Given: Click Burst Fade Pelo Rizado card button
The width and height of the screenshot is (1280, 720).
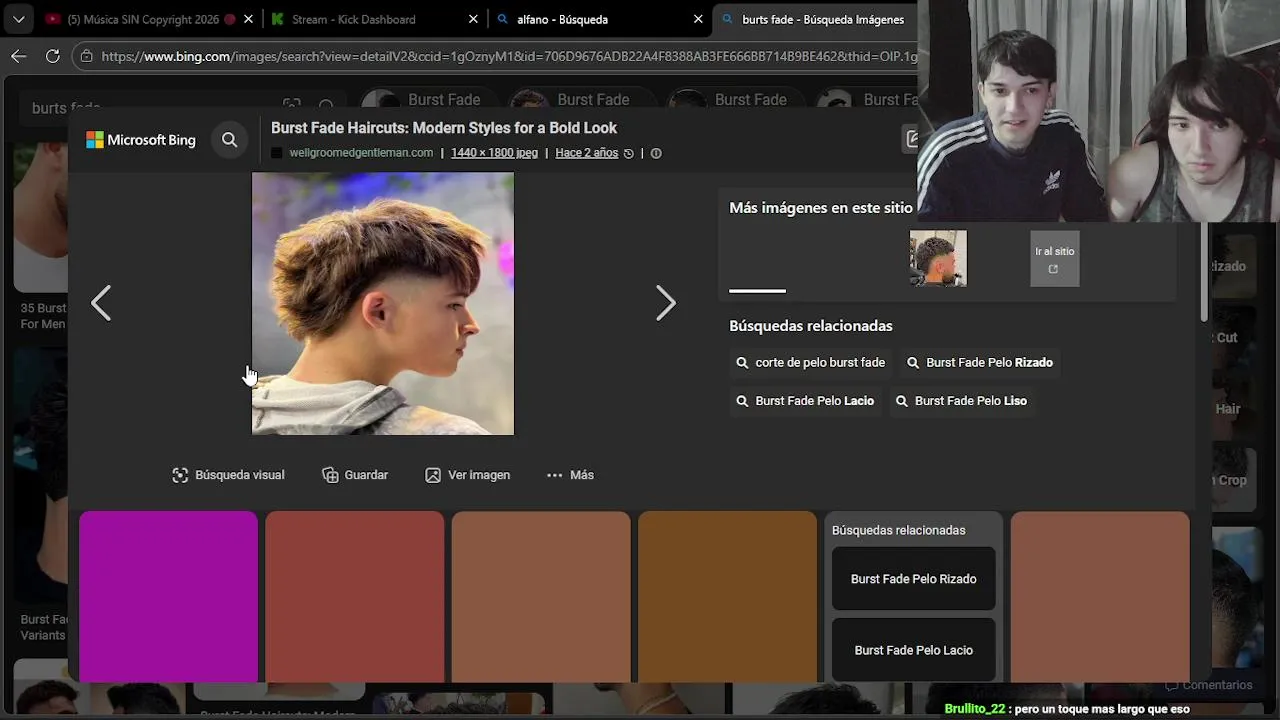Looking at the screenshot, I should click(914, 579).
